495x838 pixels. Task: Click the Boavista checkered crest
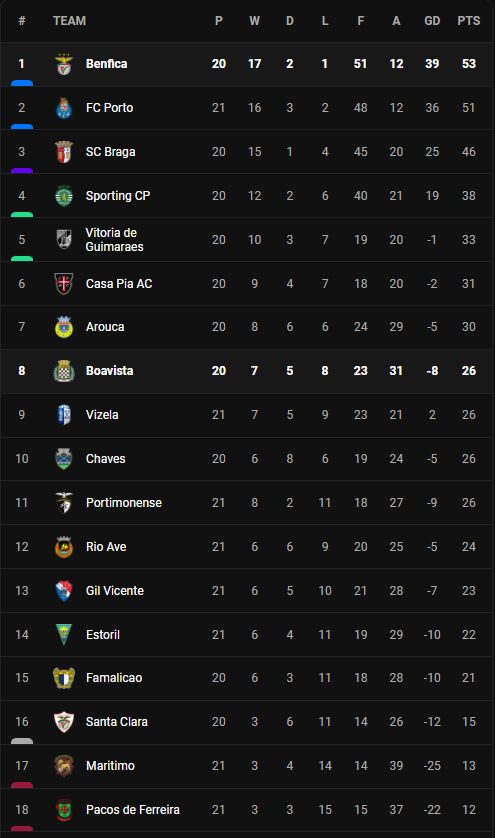64,371
